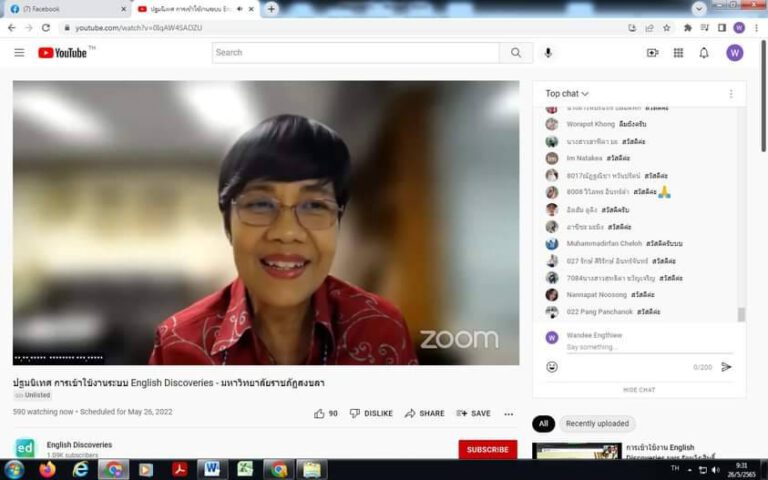Image resolution: width=768 pixels, height=480 pixels.
Task: Subscribe to English Discoveries channel
Action: point(487,449)
